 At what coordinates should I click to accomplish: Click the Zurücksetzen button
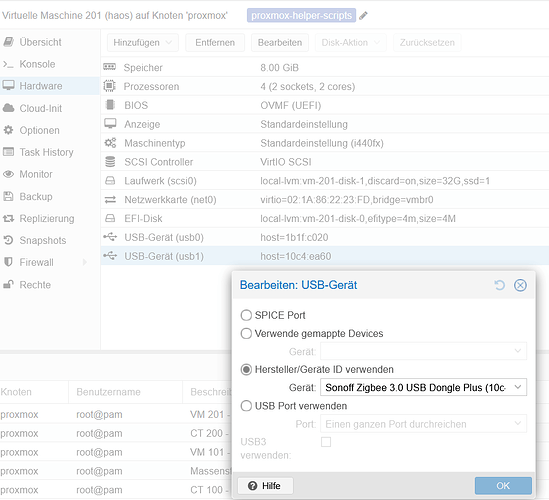[x=427, y=43]
